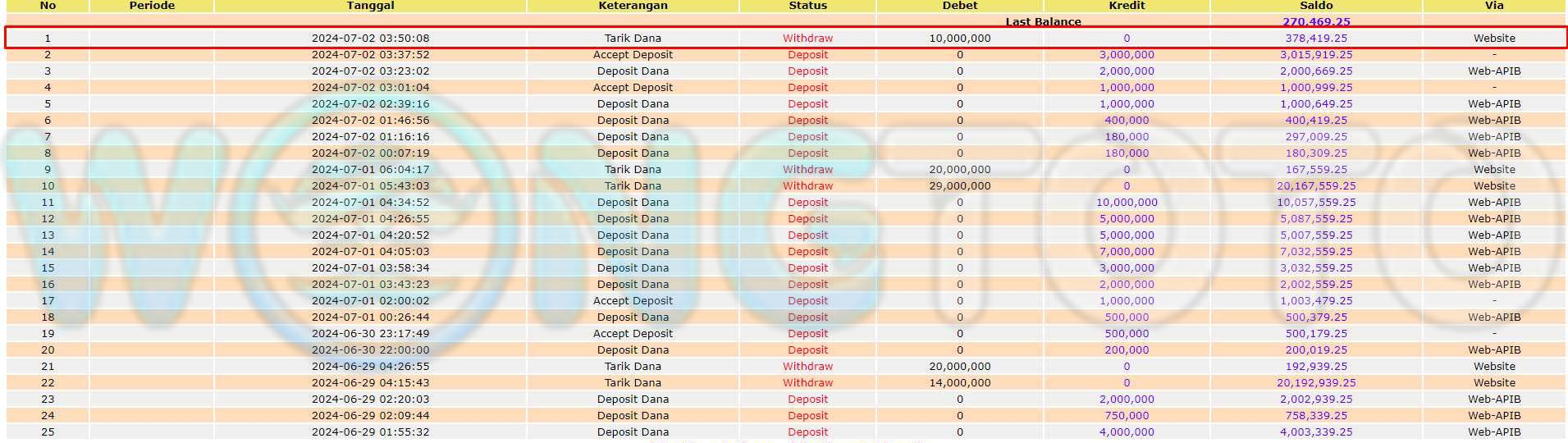Click the Deposit status in row 25

click(807, 432)
